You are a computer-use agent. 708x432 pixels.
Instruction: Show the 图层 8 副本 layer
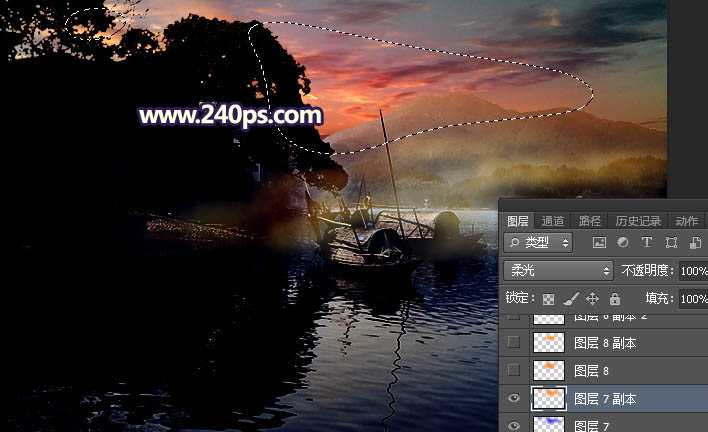(514, 343)
